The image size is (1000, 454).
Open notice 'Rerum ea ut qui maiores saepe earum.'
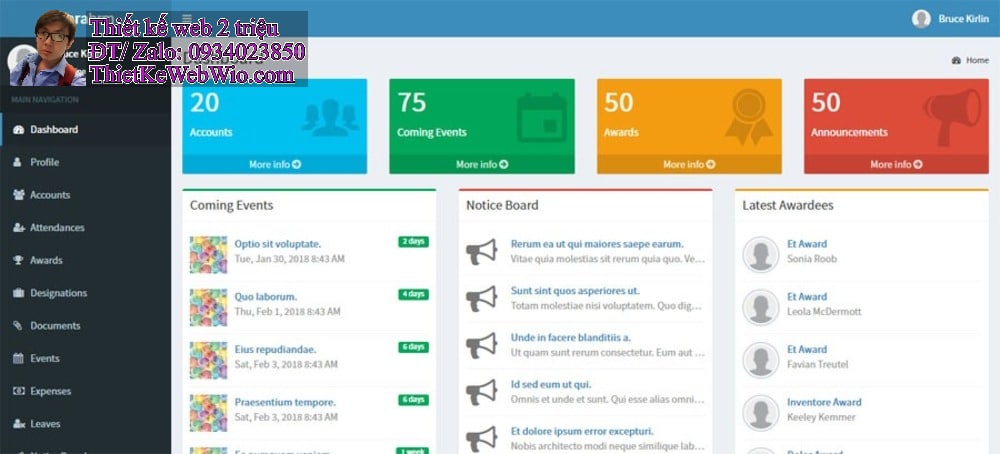pyautogui.click(x=597, y=243)
